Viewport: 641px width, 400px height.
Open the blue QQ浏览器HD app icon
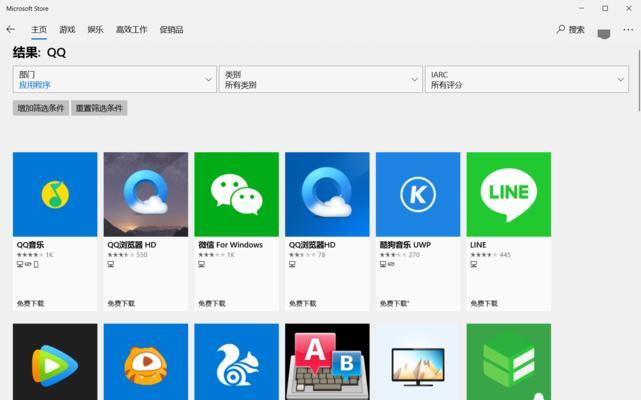point(327,194)
